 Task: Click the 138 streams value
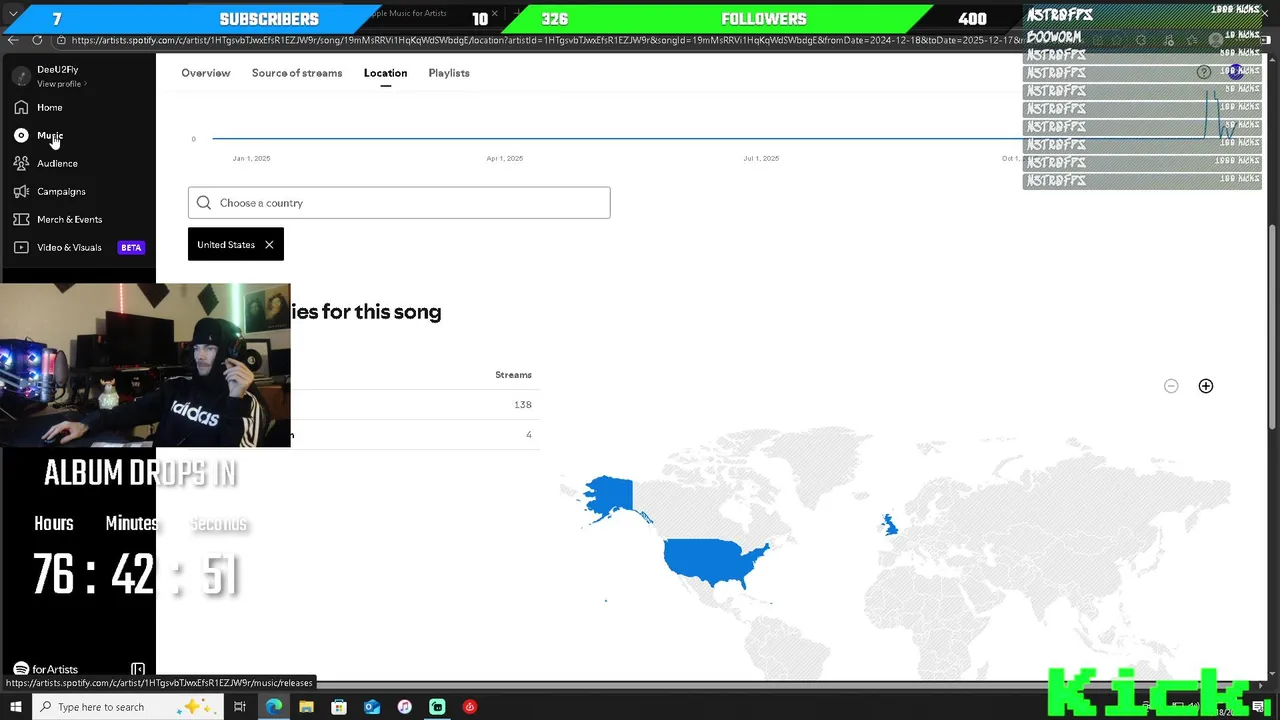523,405
